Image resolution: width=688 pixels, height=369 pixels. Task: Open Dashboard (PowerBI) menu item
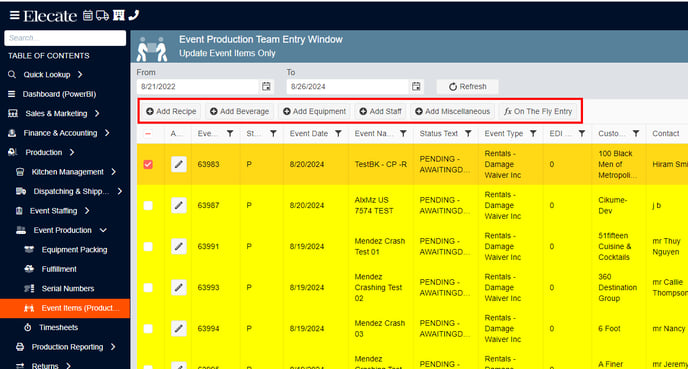tap(59, 94)
